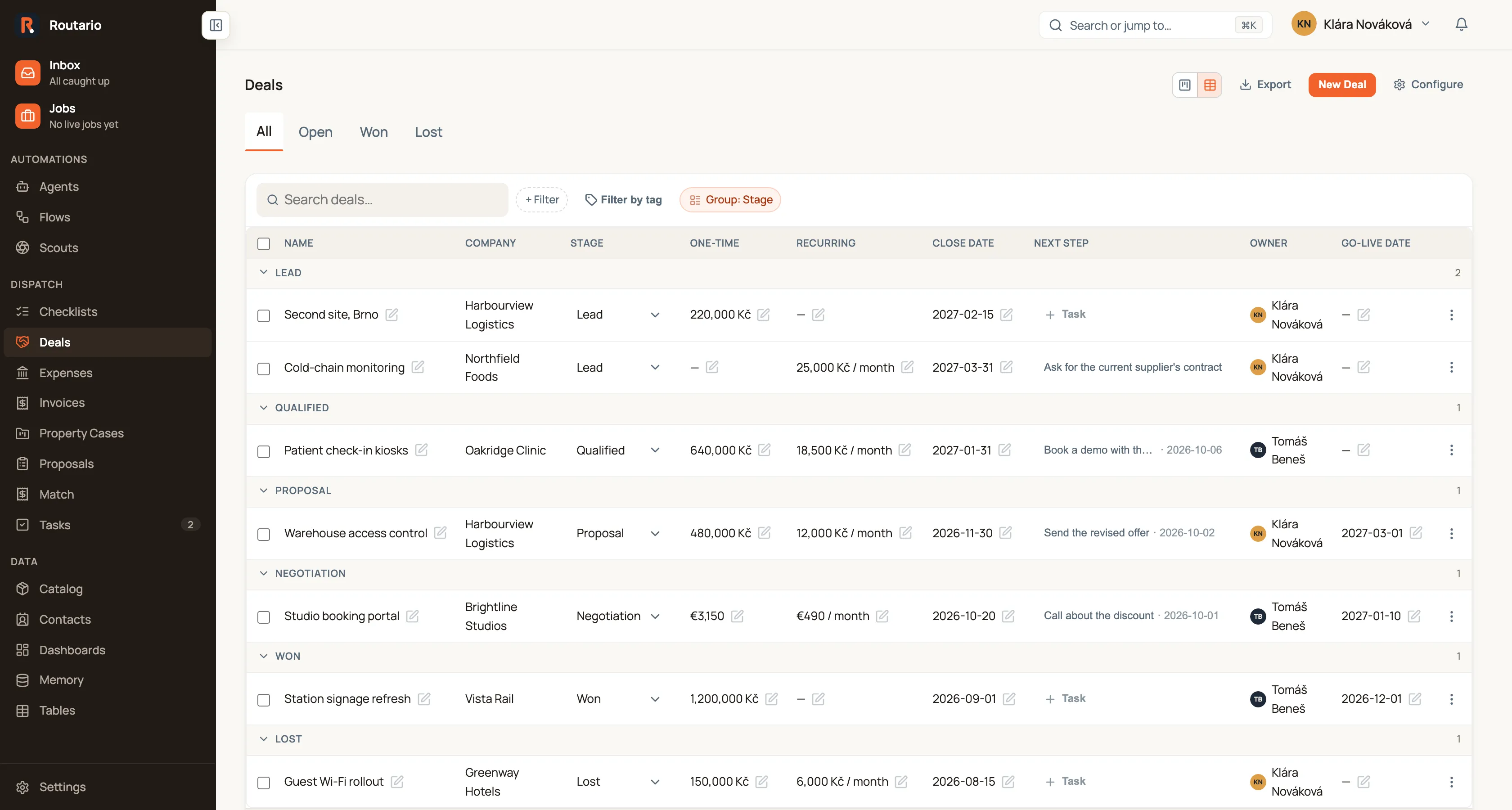Viewport: 1512px width, 810px height.
Task: Collapse the LEAD group
Action: coord(264,272)
